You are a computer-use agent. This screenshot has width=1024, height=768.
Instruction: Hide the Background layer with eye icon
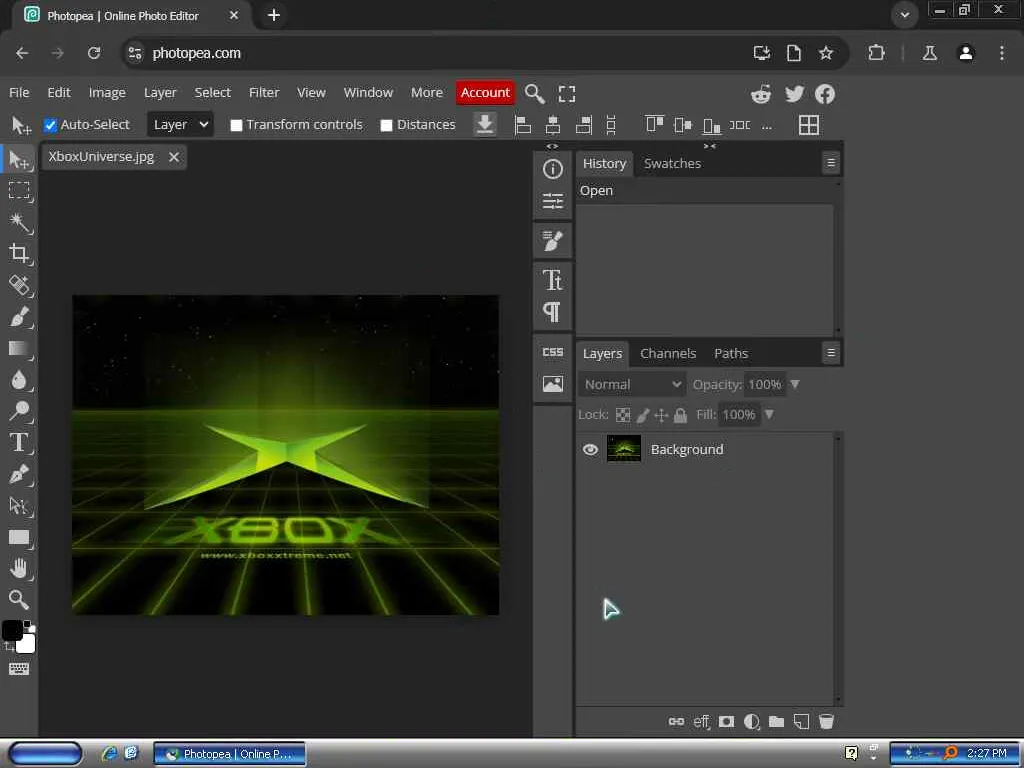coord(590,449)
